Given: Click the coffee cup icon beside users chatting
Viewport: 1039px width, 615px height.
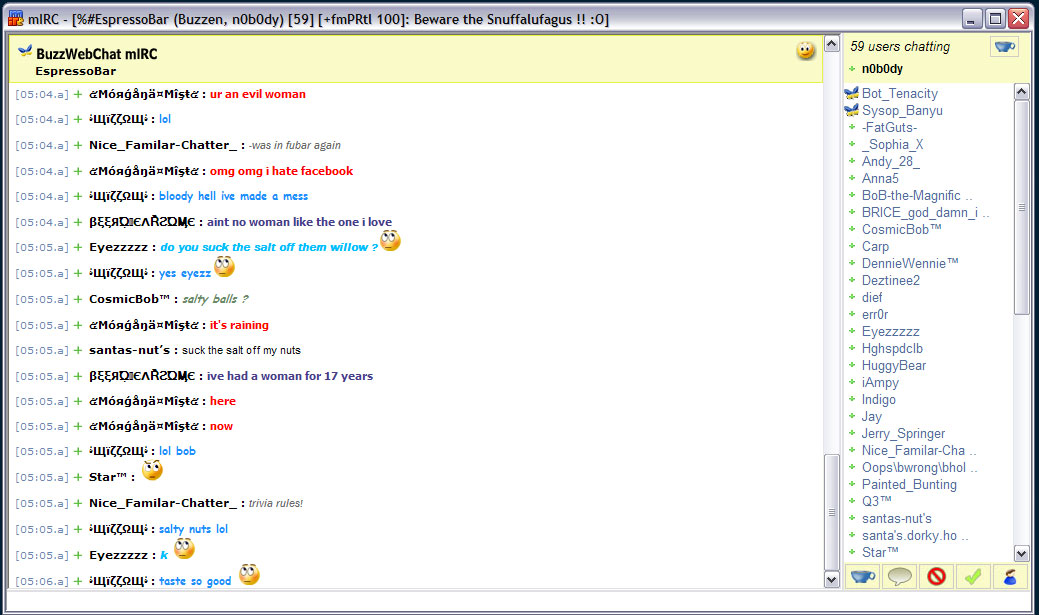Looking at the screenshot, I should [x=1004, y=47].
